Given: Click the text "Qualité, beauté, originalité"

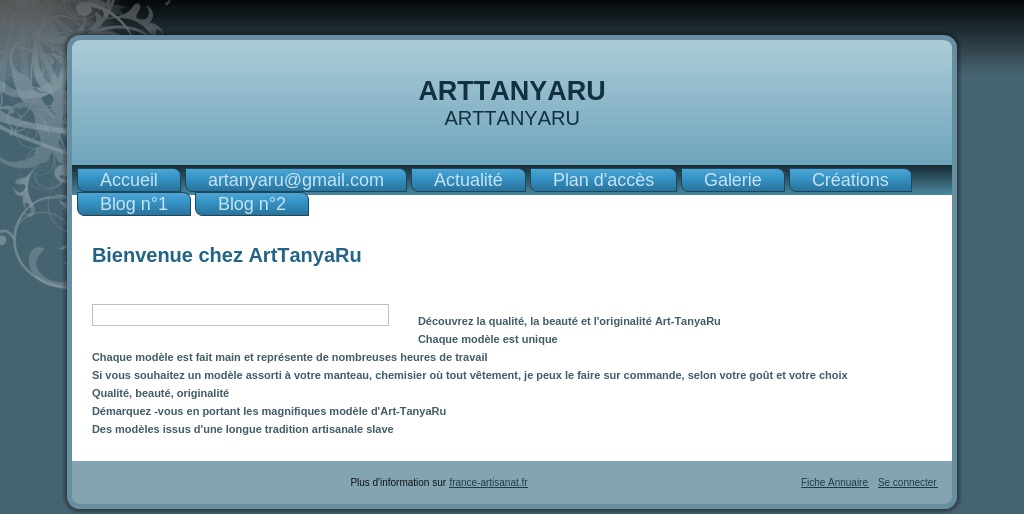Looking at the screenshot, I should click(x=161, y=393).
